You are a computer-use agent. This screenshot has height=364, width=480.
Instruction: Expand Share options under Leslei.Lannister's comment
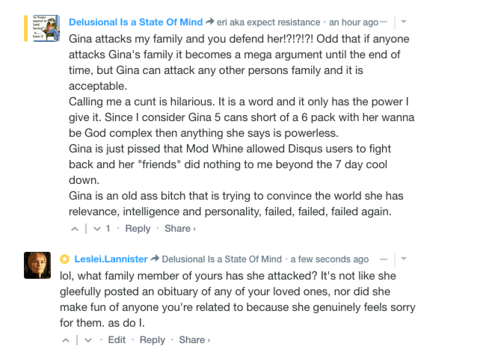click(194, 340)
